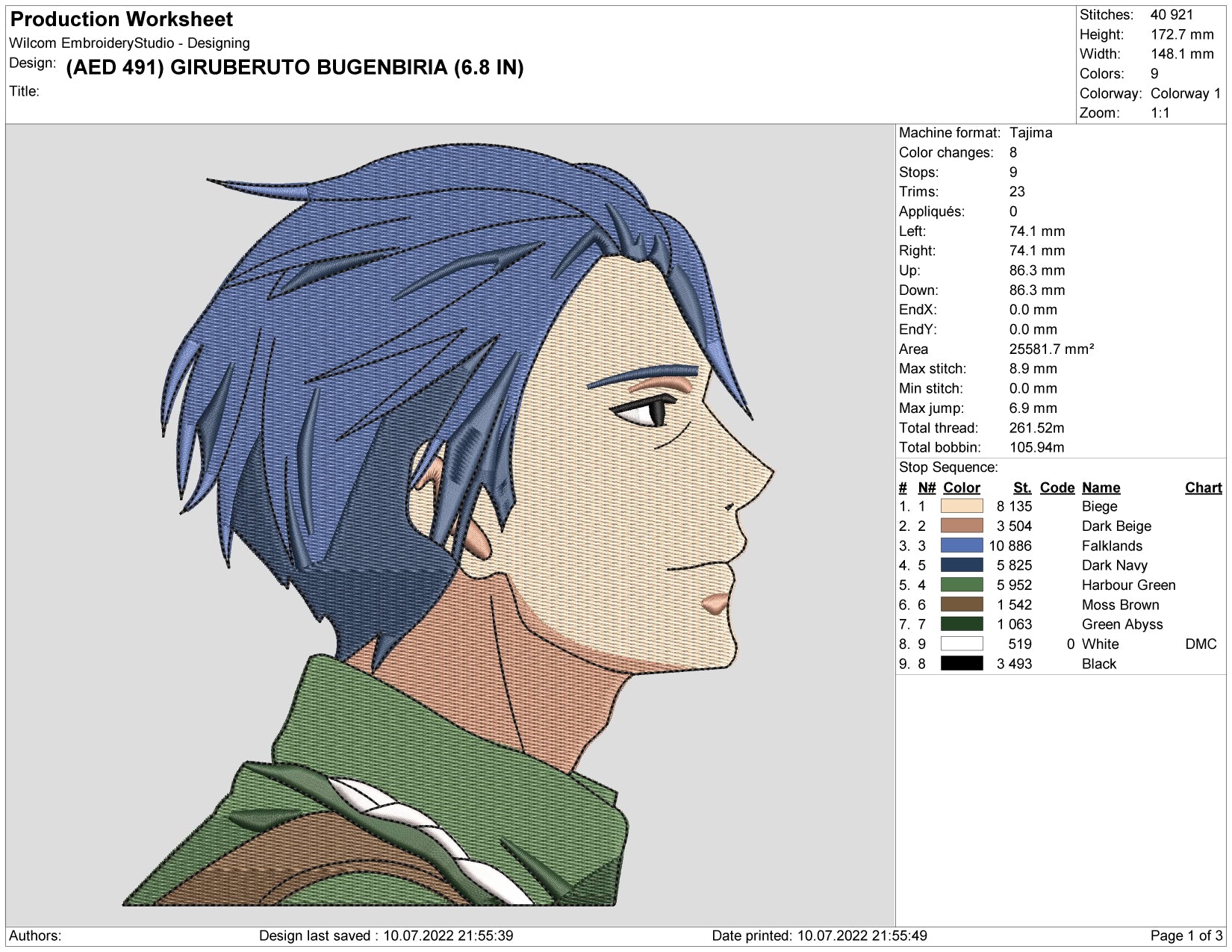Click the Chart column header
The width and height of the screenshot is (1232, 952).
[x=1203, y=488]
